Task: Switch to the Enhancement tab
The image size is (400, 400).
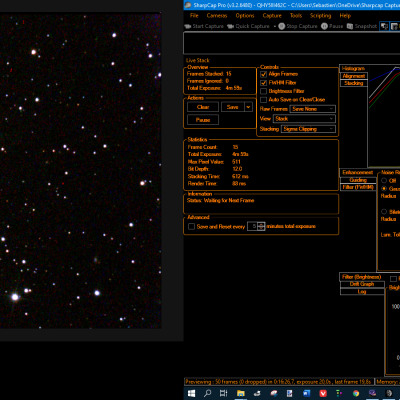Action: tap(358, 172)
